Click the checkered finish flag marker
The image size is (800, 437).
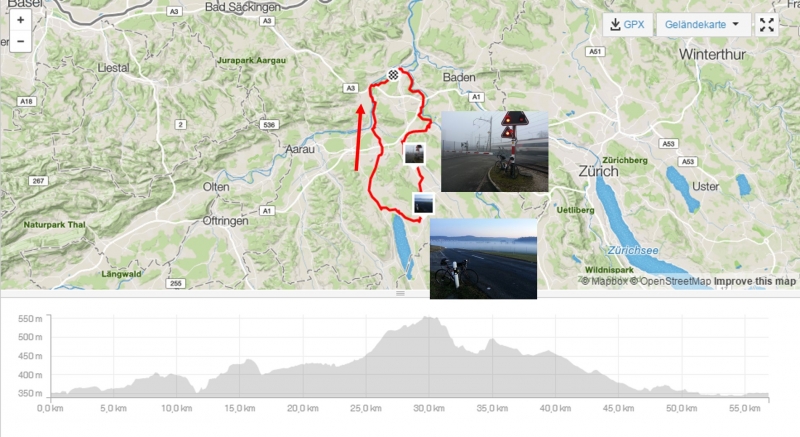point(393,75)
